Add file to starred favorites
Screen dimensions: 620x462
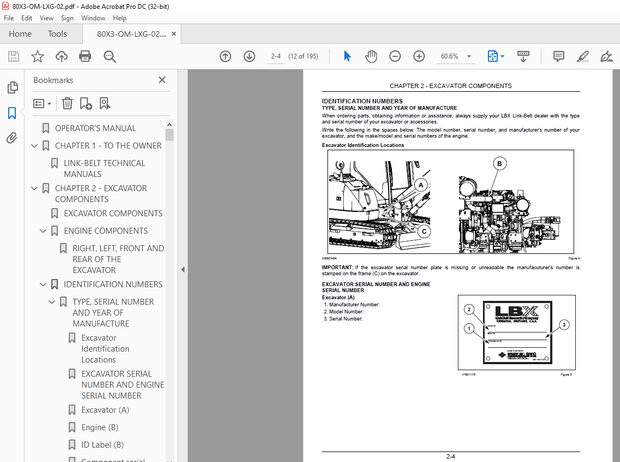(x=38, y=57)
